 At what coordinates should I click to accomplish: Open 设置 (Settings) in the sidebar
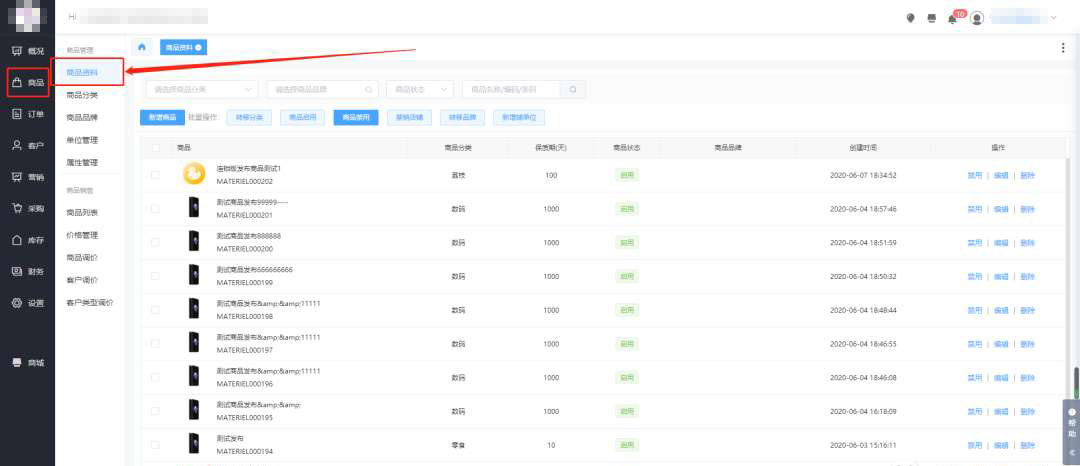click(28, 302)
